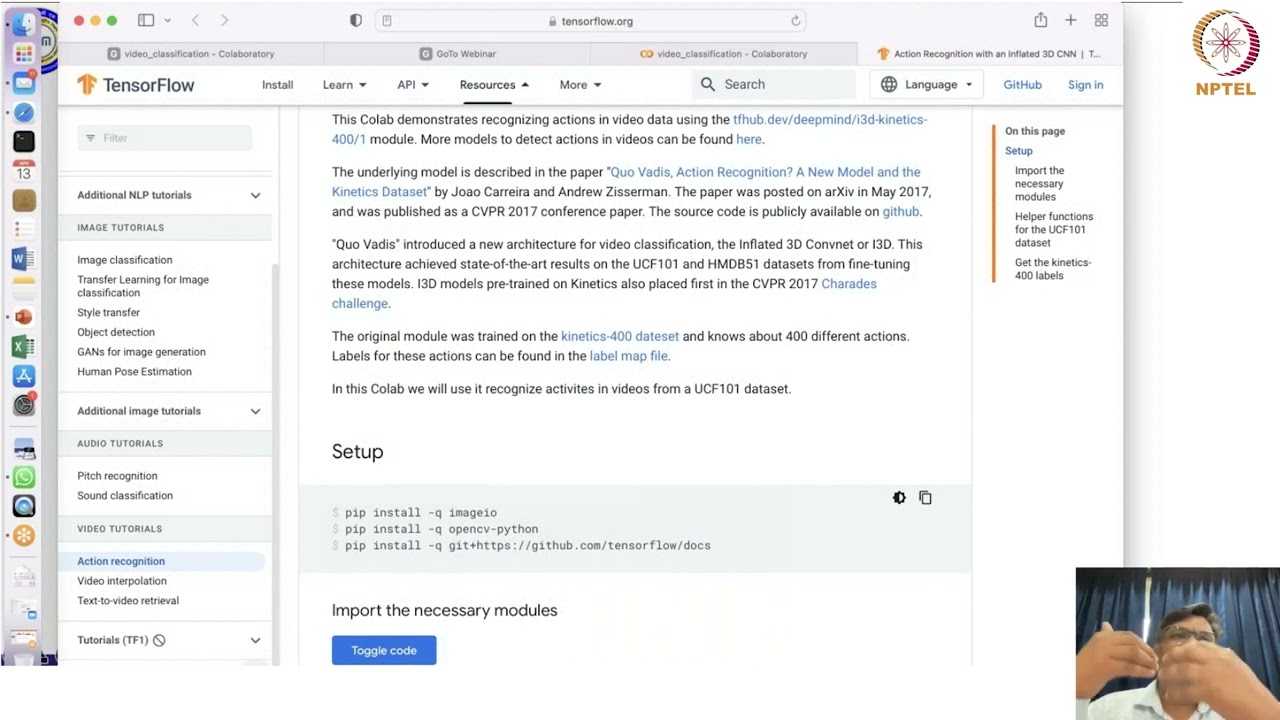
Task: Open Video interpolation tutorial in the sidebar
Action: (122, 581)
